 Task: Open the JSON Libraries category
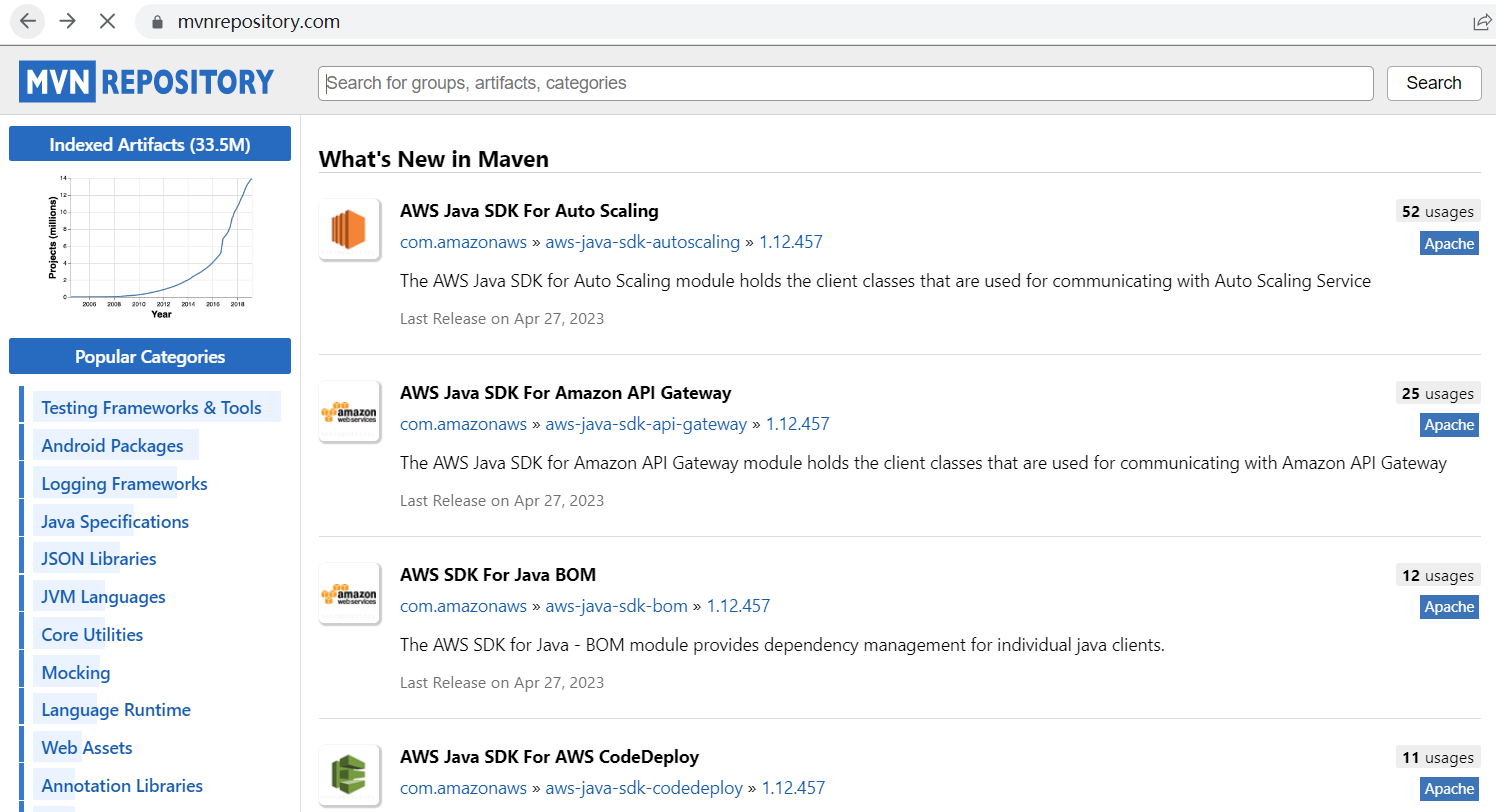click(99, 558)
